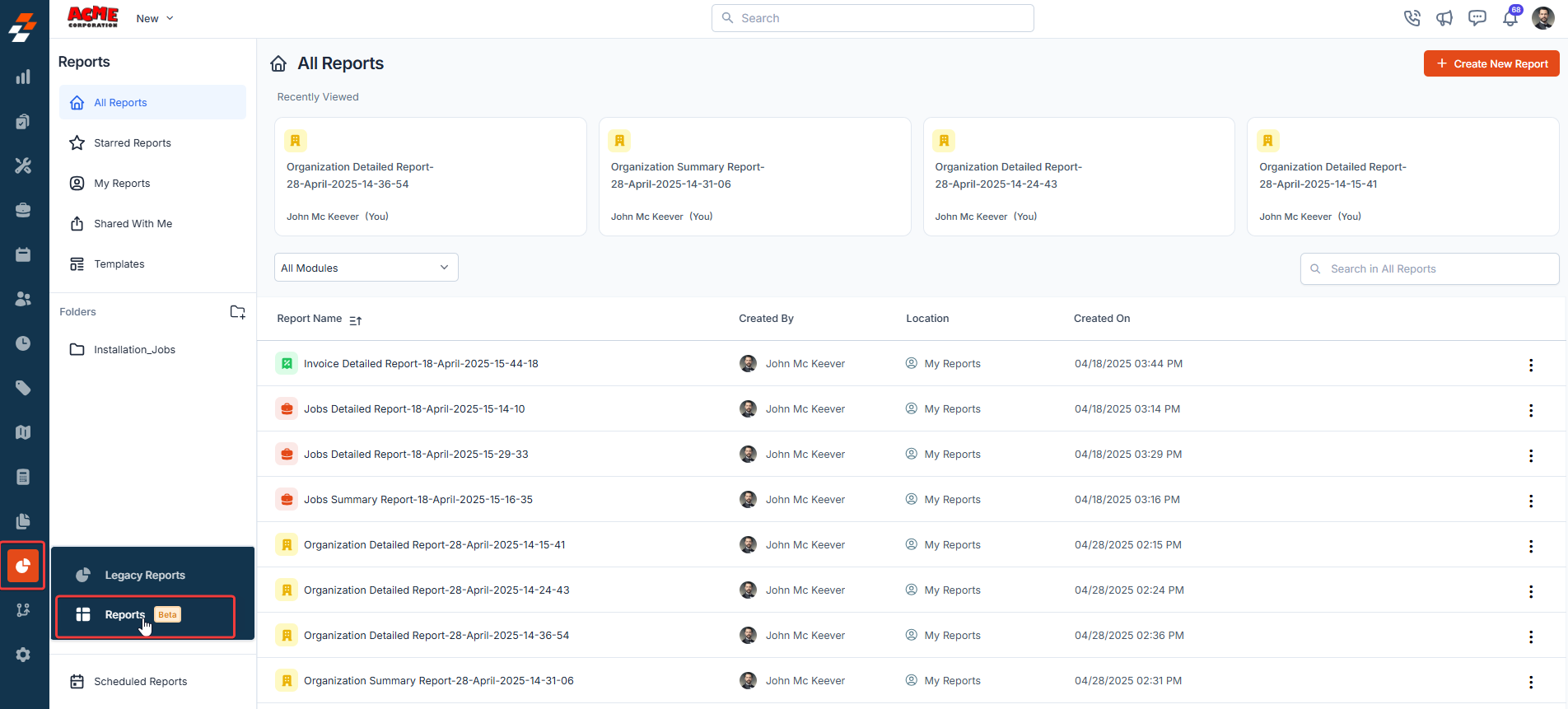Open Jobs Detailed Report-18-April-2025-15-29-33
The height and width of the screenshot is (709, 1568).
tap(416, 454)
